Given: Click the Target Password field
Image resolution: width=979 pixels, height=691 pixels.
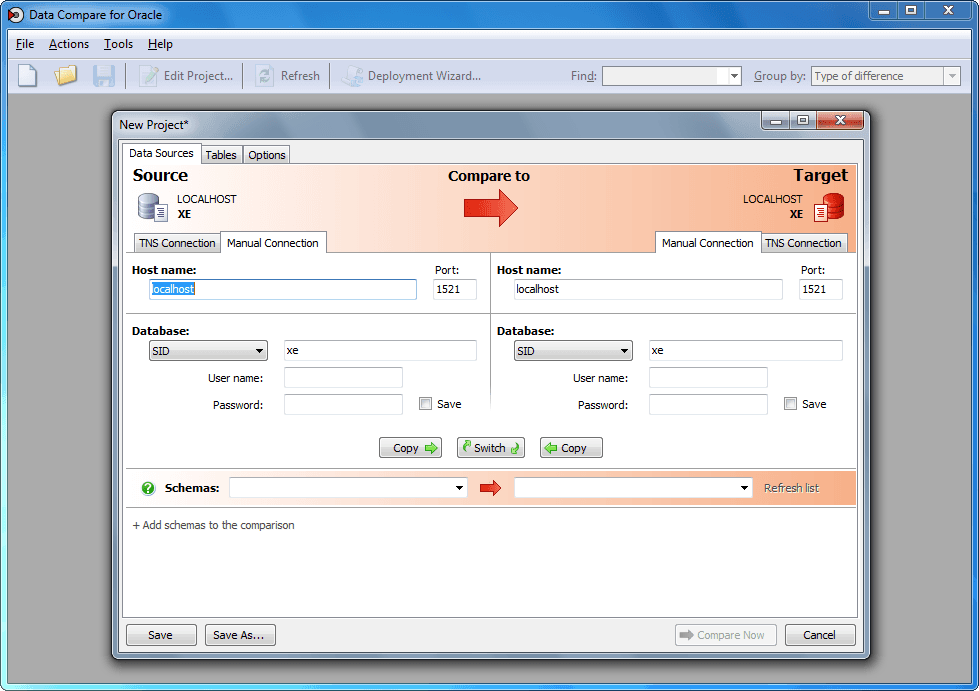Looking at the screenshot, I should coord(708,404).
